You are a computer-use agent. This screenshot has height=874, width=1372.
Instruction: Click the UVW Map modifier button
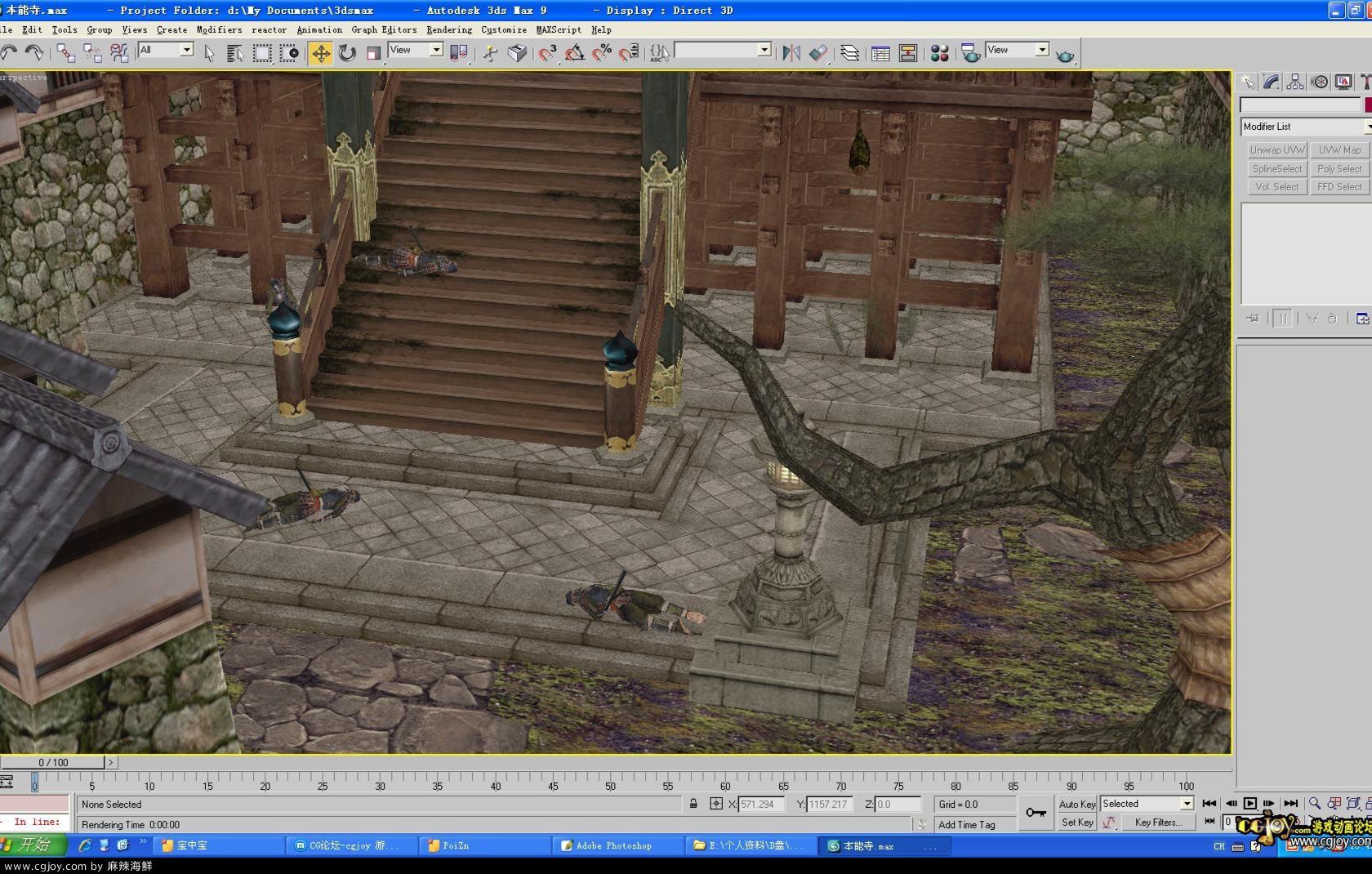point(1340,150)
